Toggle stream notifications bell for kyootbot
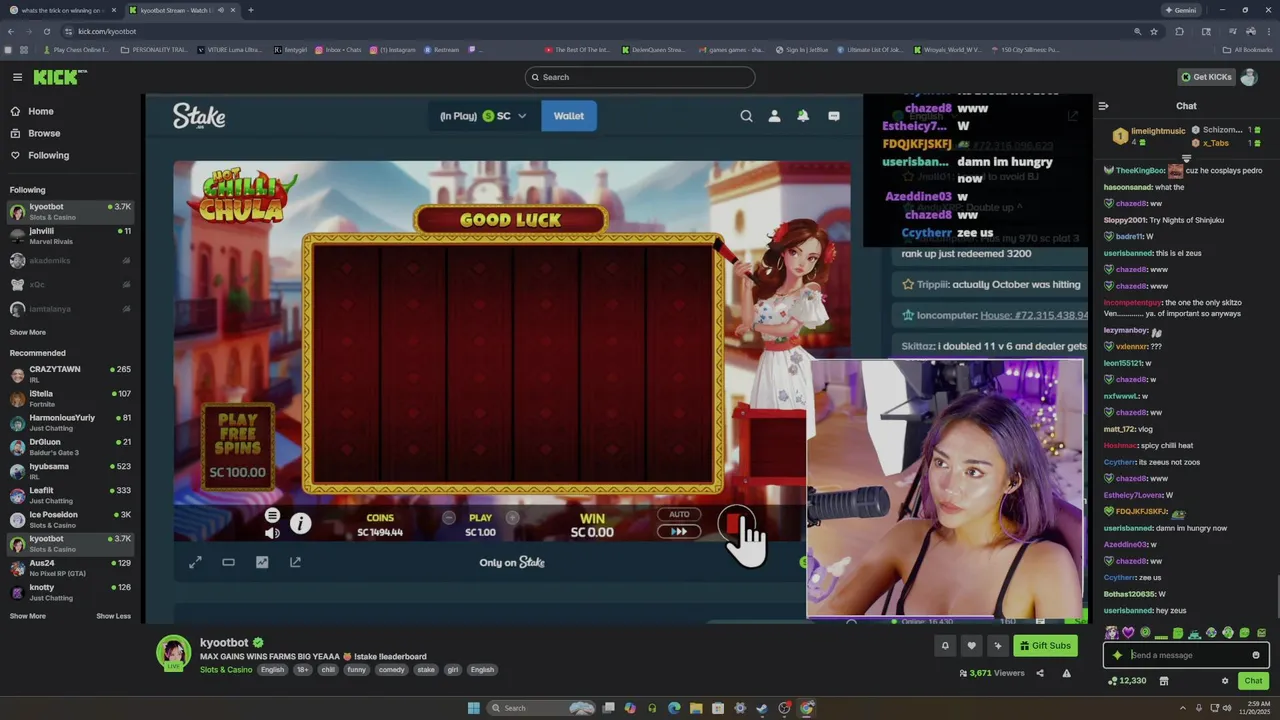1280x720 pixels. [x=945, y=646]
